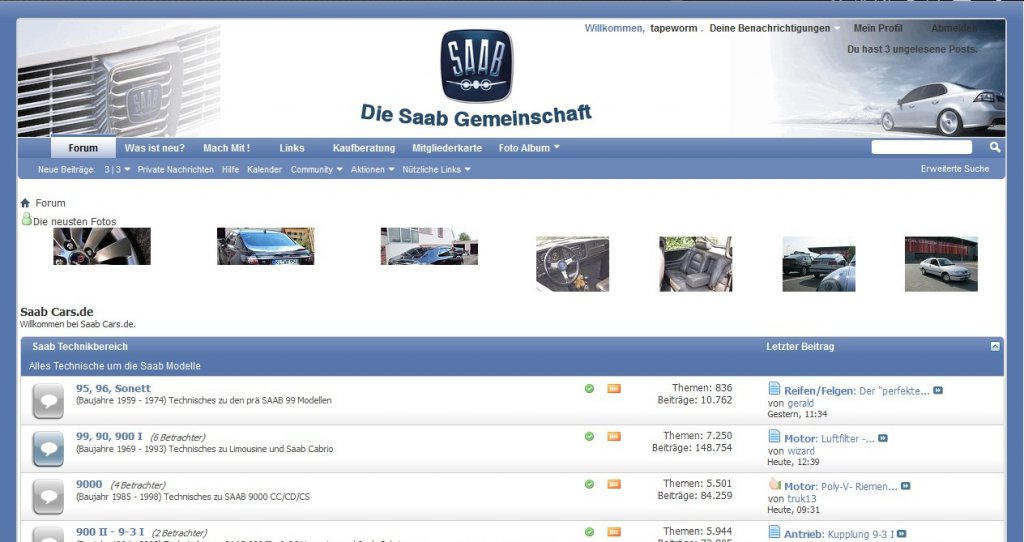
Task: Select the Kaufberatung tab
Action: pos(364,148)
